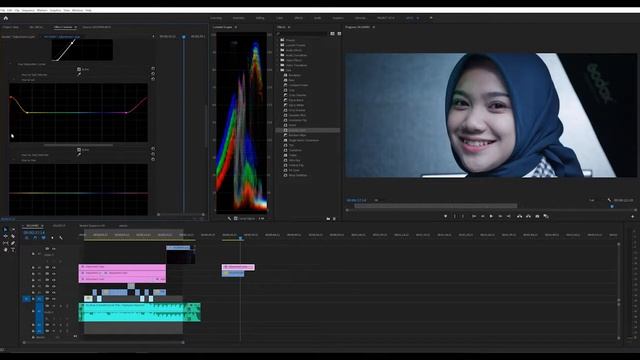
Task: Open Lumetri Scopes settings wrench
Action: tap(229, 219)
